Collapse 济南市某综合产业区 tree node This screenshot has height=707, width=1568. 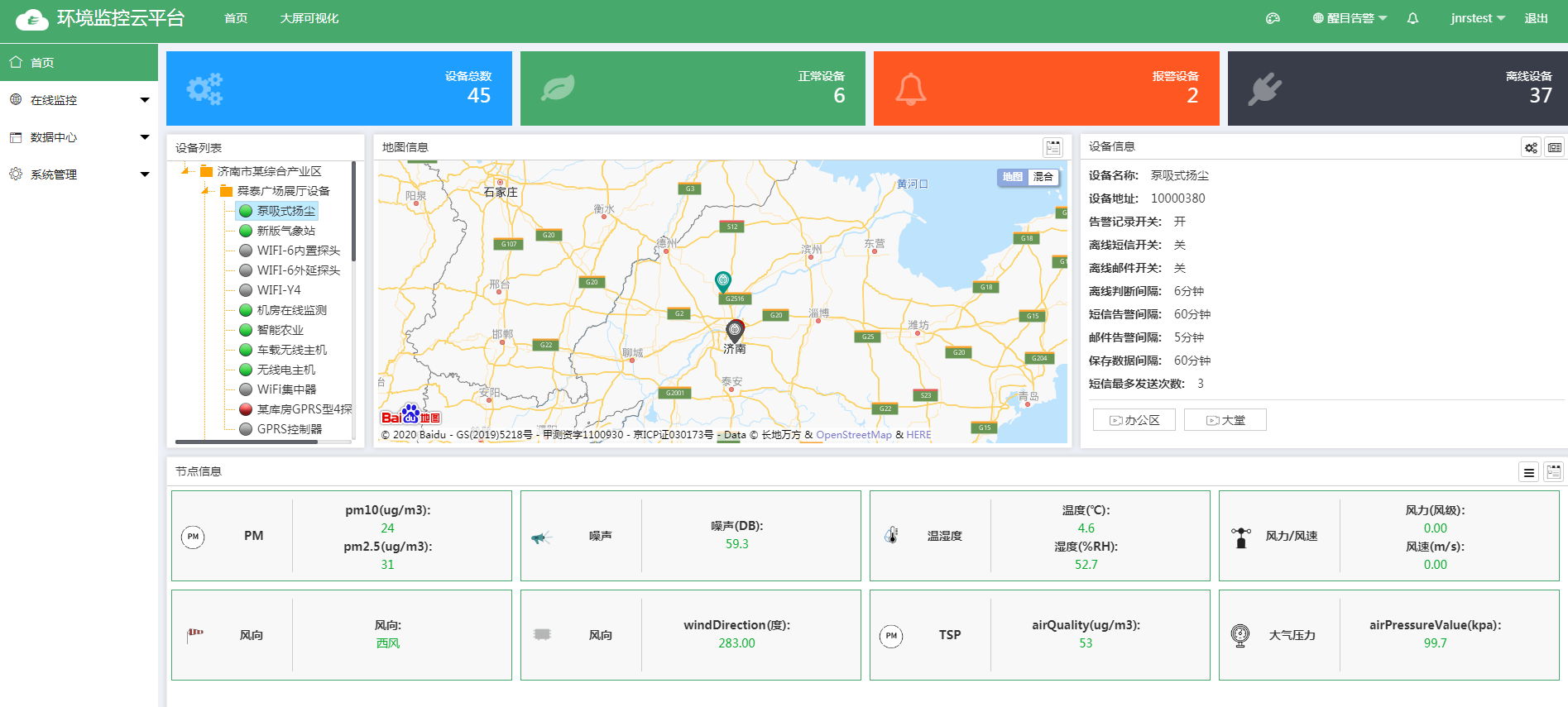click(x=186, y=170)
